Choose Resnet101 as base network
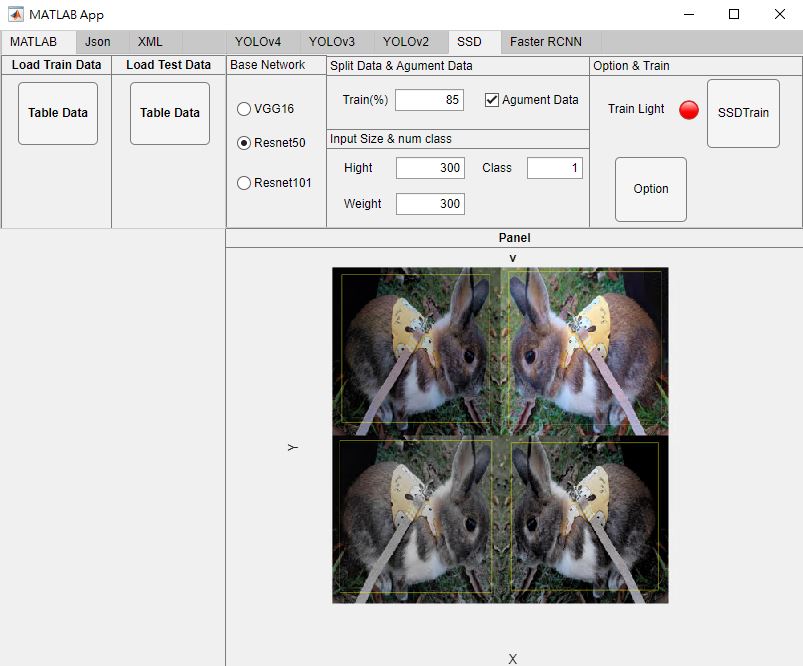803x666 pixels. (244, 183)
